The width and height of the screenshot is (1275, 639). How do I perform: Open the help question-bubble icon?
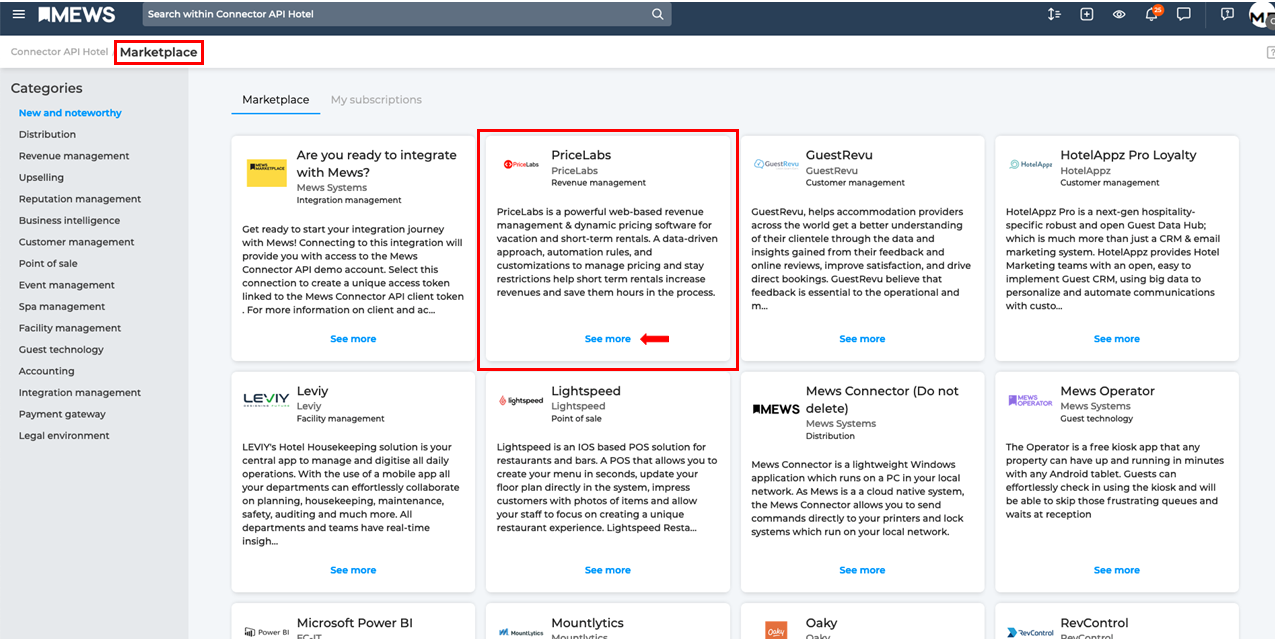click(x=1227, y=14)
